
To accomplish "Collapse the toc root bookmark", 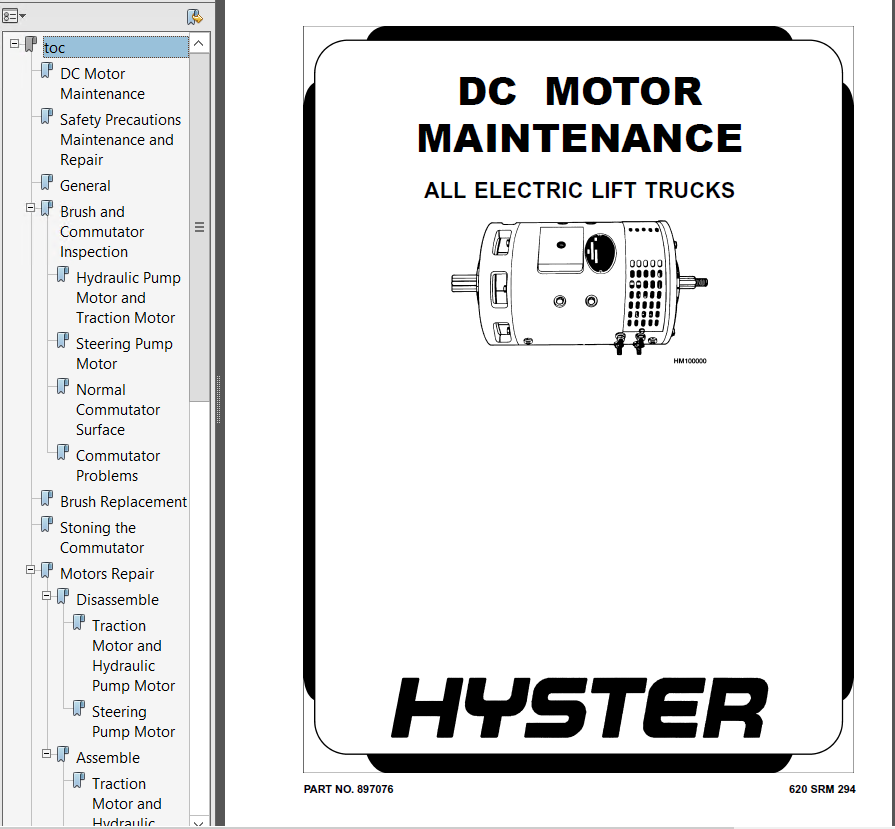I will point(15,43).
